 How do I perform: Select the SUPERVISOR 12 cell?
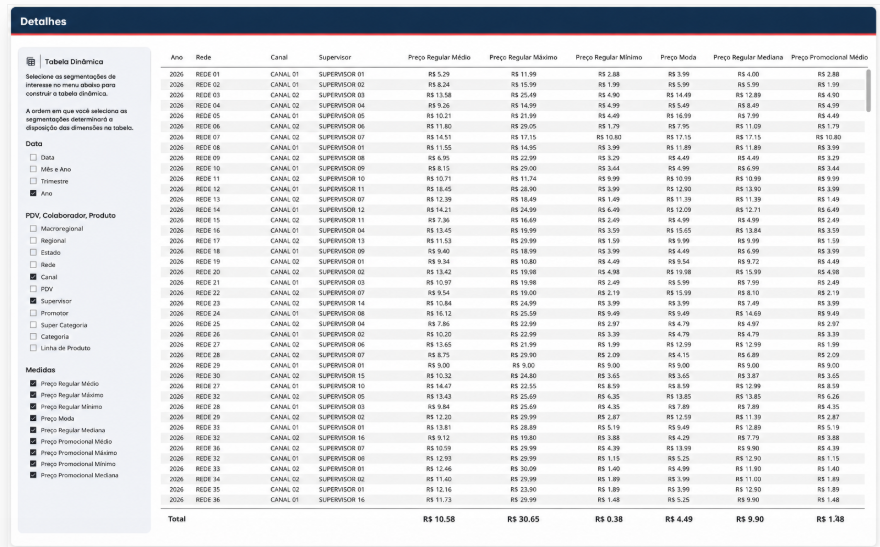[342, 210]
